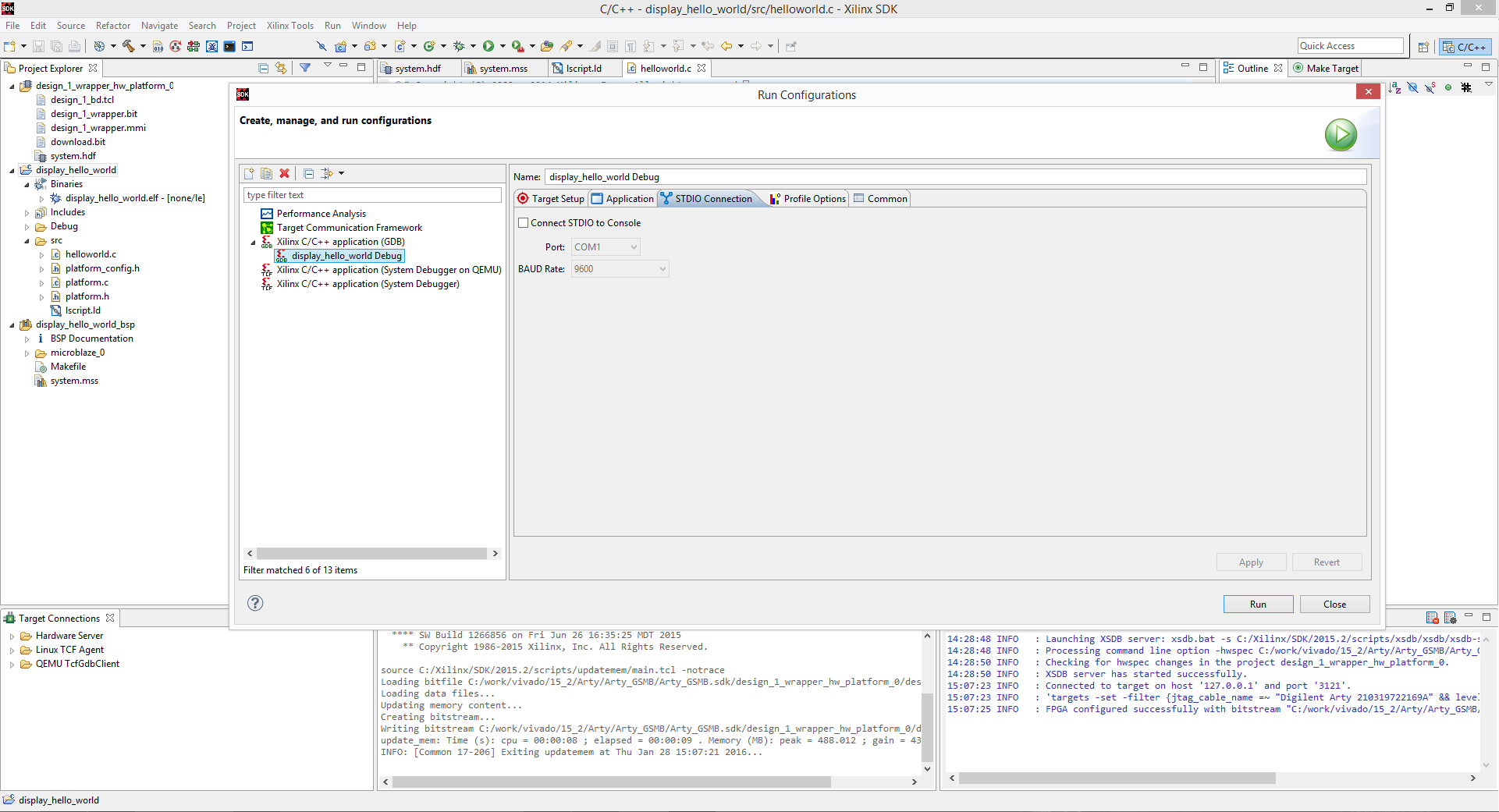Click the Revert button
1499x812 pixels.
[x=1327, y=562]
